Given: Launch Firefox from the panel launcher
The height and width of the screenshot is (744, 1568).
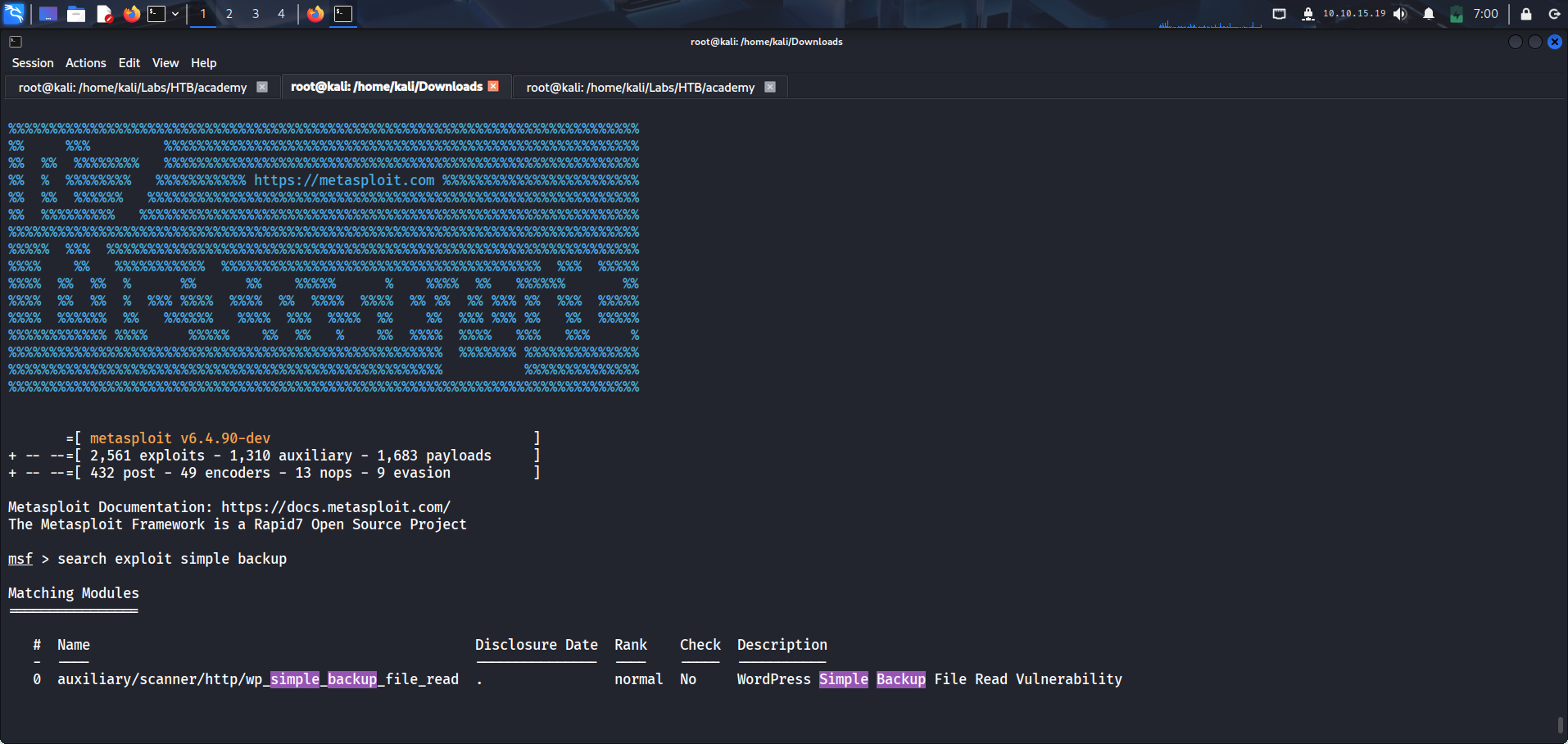Looking at the screenshot, I should pos(131,14).
